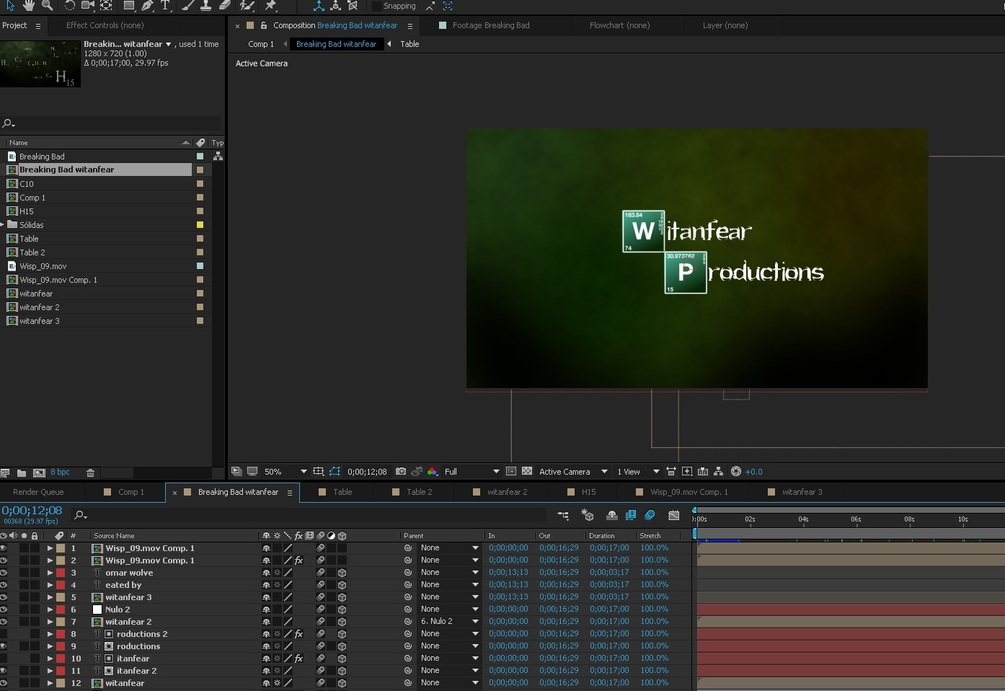Select the Hand tool
This screenshot has height=691, width=1005.
(28, 6)
